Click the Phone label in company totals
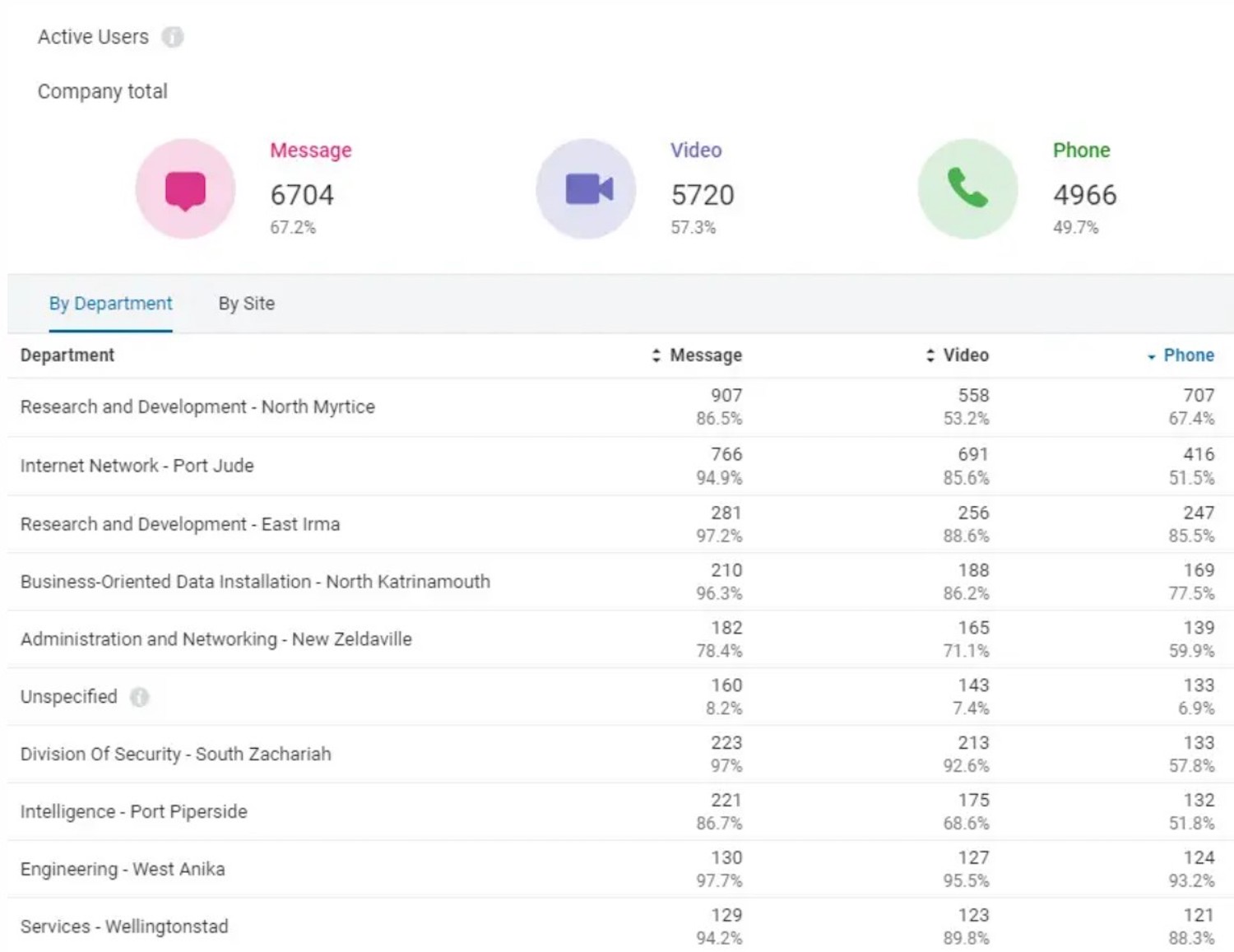This screenshot has width=1234, height=952. pyautogui.click(x=1082, y=151)
